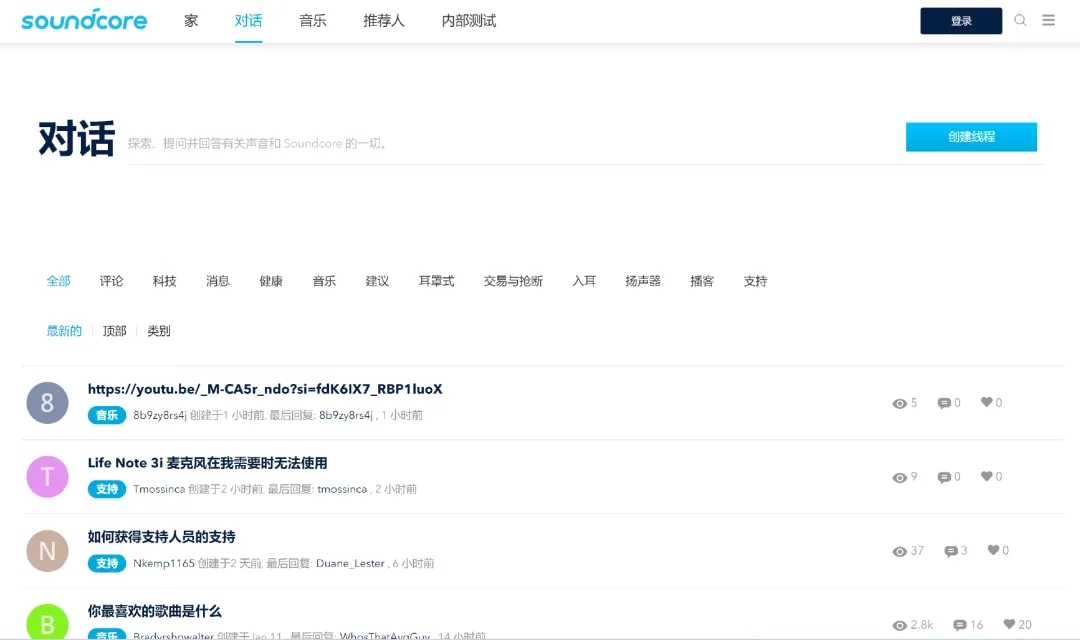Click the views icon on the first thread
This screenshot has width=1080, height=640.
tap(900, 402)
